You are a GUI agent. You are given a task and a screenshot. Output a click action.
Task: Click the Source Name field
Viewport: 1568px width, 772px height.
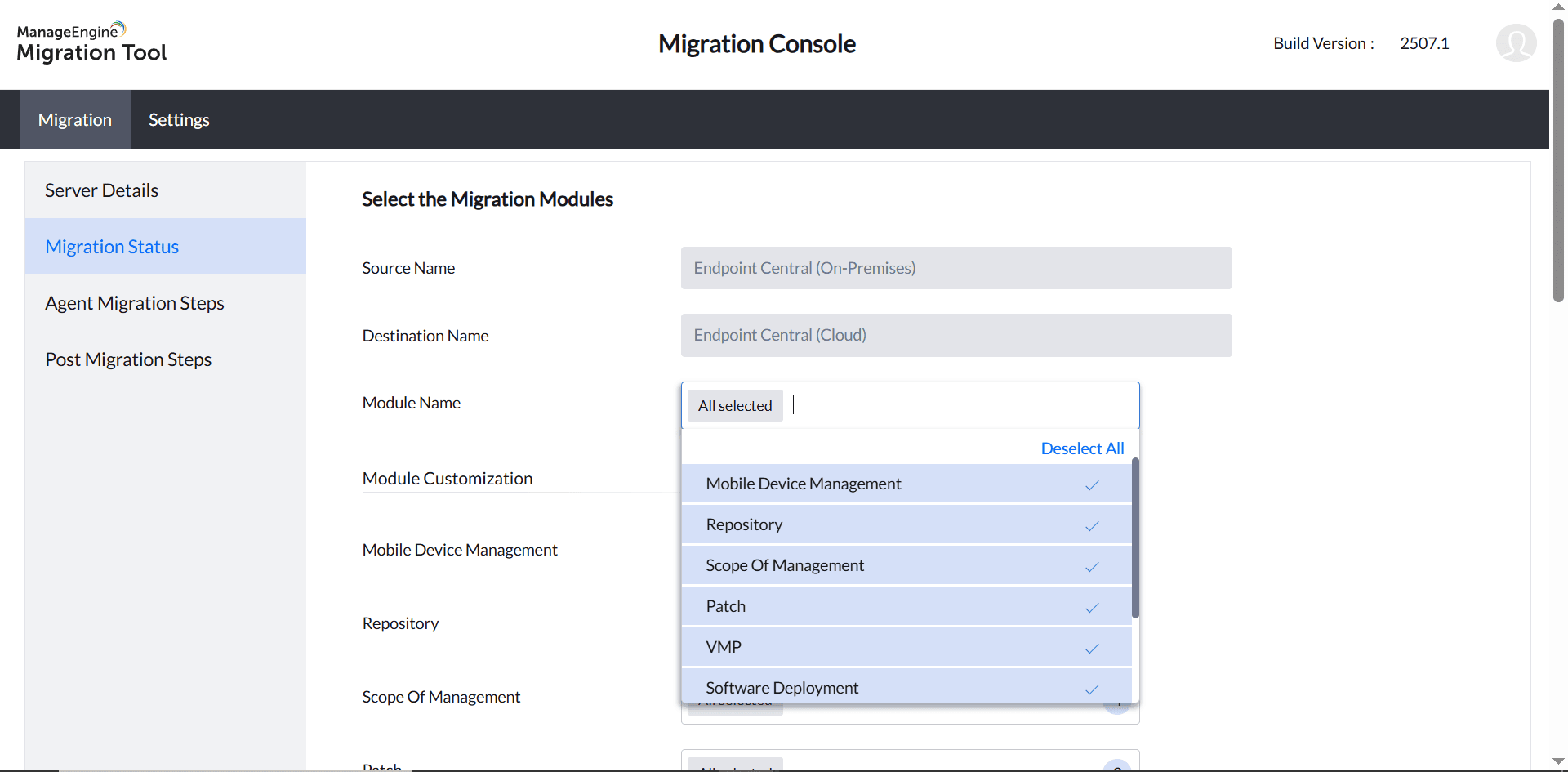[956, 268]
